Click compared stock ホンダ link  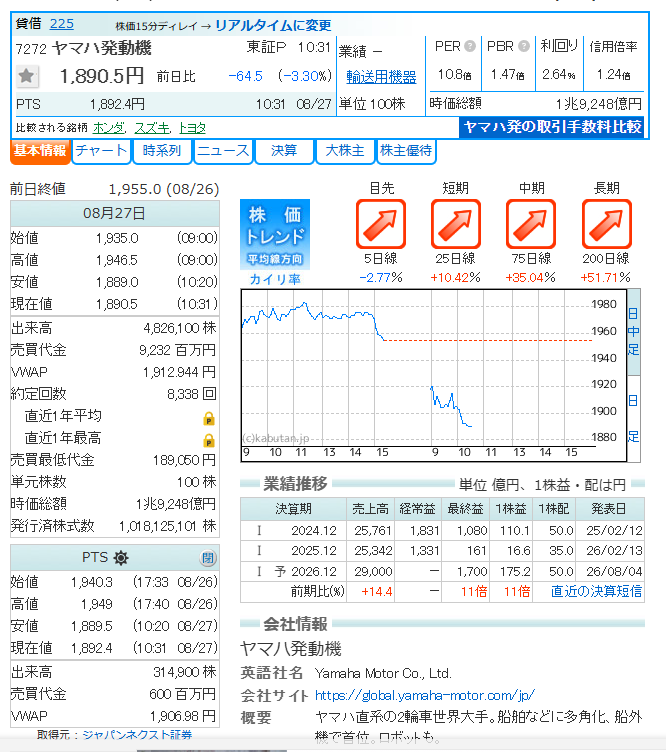click(108, 128)
